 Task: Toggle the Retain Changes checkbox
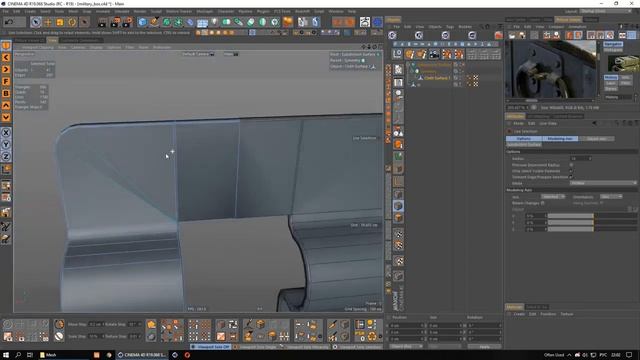click(x=543, y=203)
